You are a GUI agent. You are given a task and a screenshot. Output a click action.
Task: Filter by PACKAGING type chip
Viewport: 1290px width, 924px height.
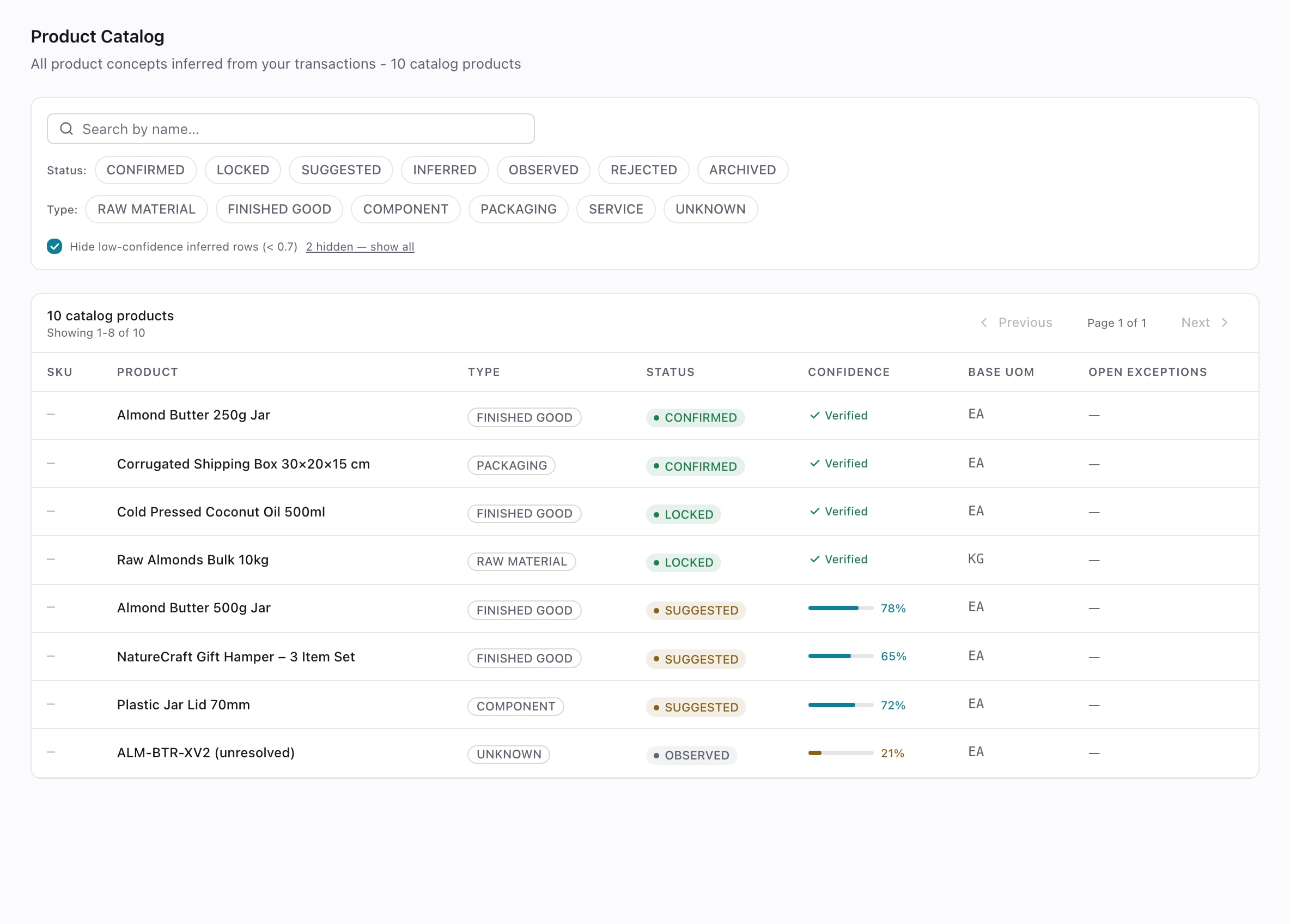point(519,209)
